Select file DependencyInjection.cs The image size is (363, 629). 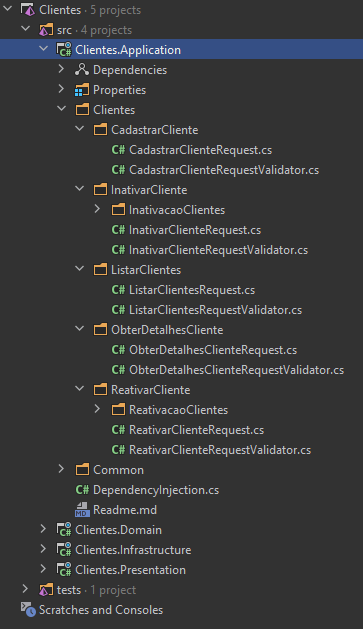coord(156,490)
